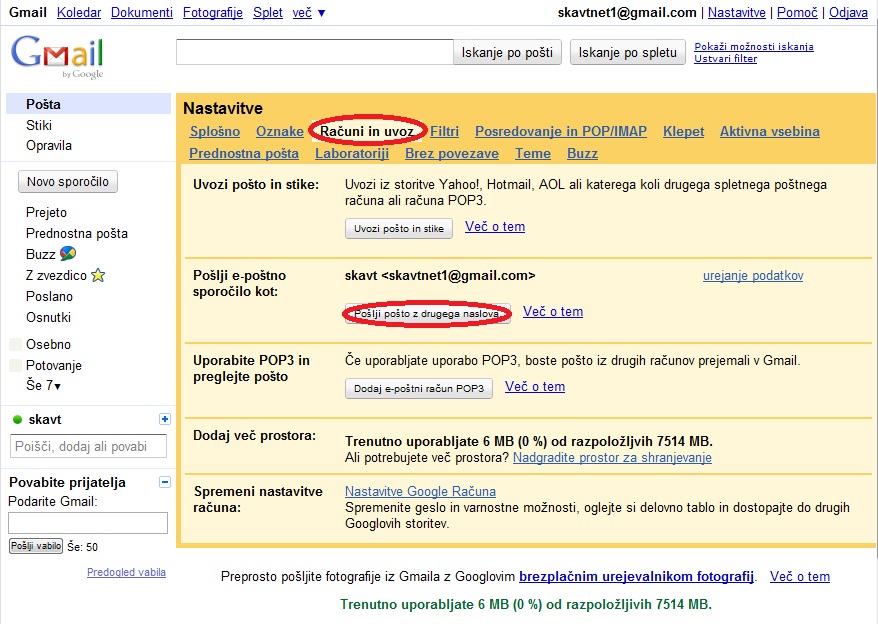The width and height of the screenshot is (878, 624).
Task: Click the Buzz colored speech bubble icon
Action: (68, 254)
